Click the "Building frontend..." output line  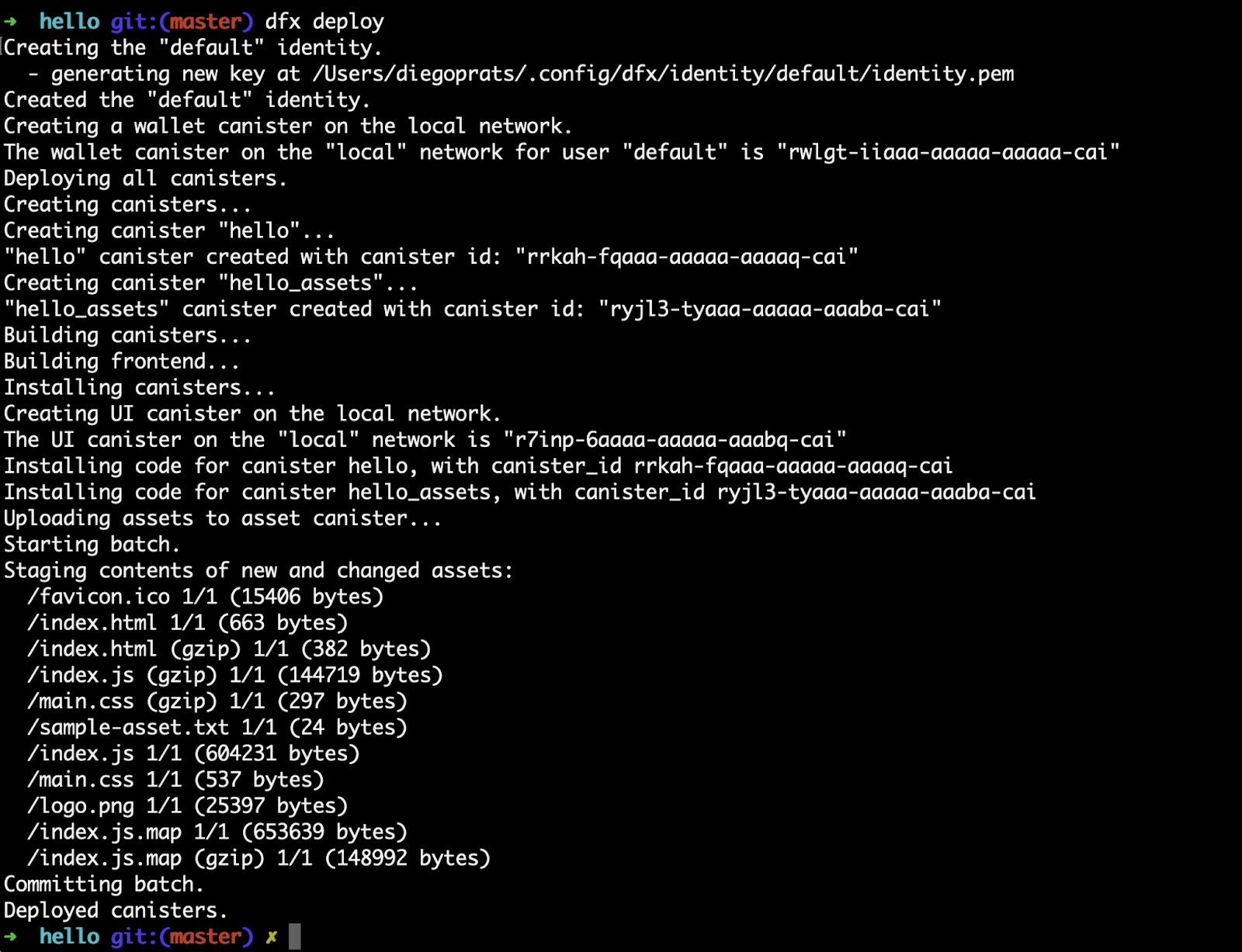[x=121, y=362]
